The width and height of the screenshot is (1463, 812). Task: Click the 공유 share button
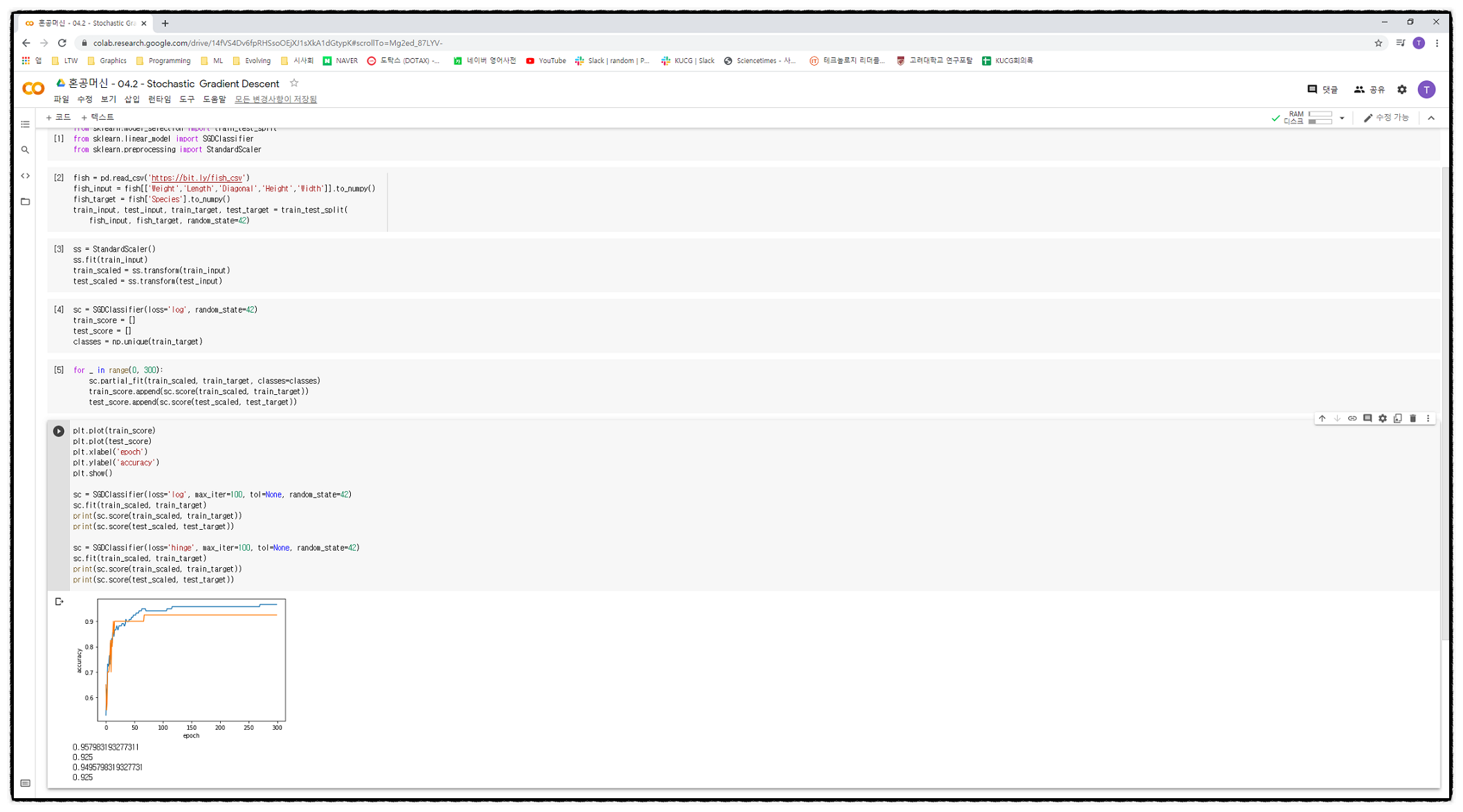1370,90
